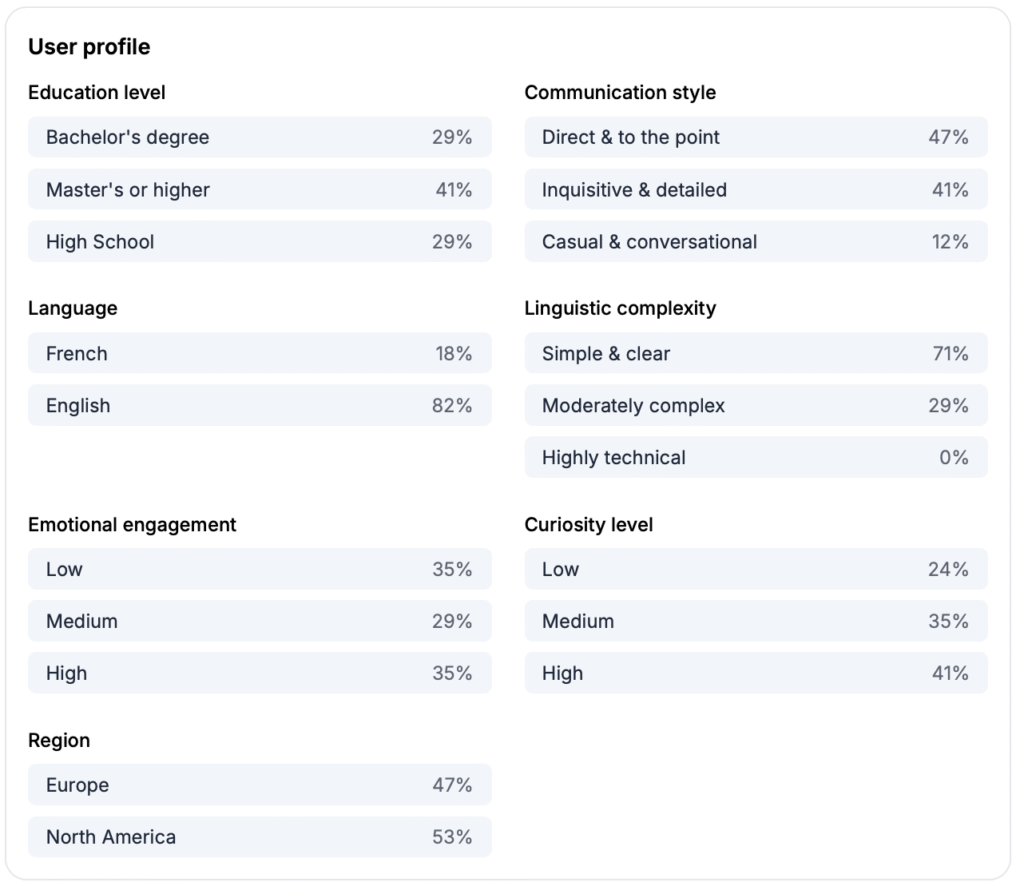Select the Medium curiosity level row

coord(755,621)
